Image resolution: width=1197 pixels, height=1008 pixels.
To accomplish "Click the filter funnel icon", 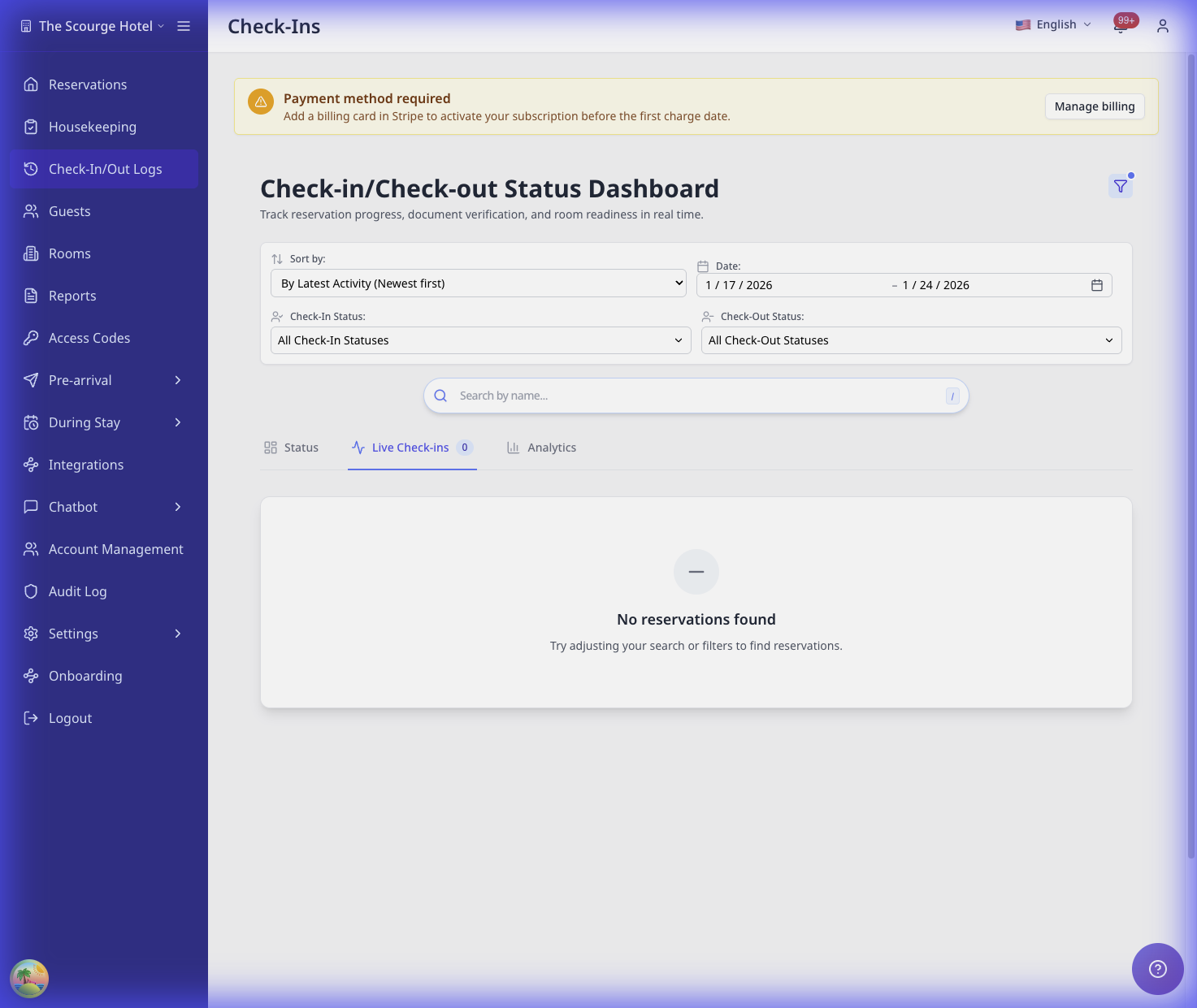I will pos(1120,185).
